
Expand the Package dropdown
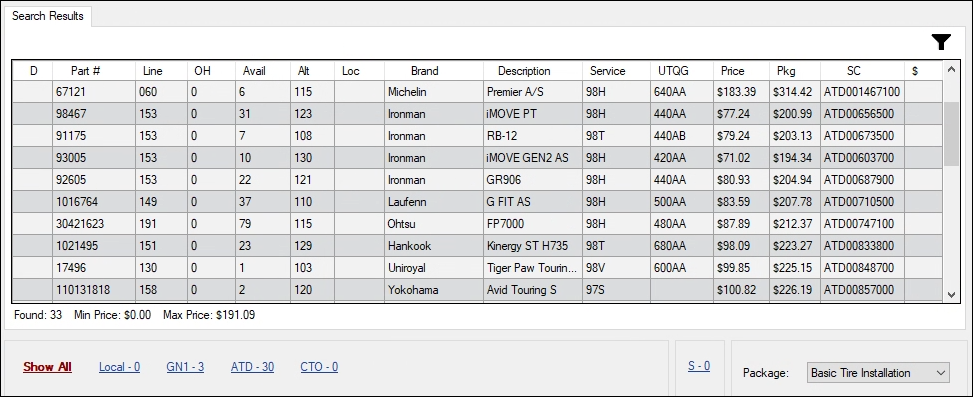click(x=878, y=373)
